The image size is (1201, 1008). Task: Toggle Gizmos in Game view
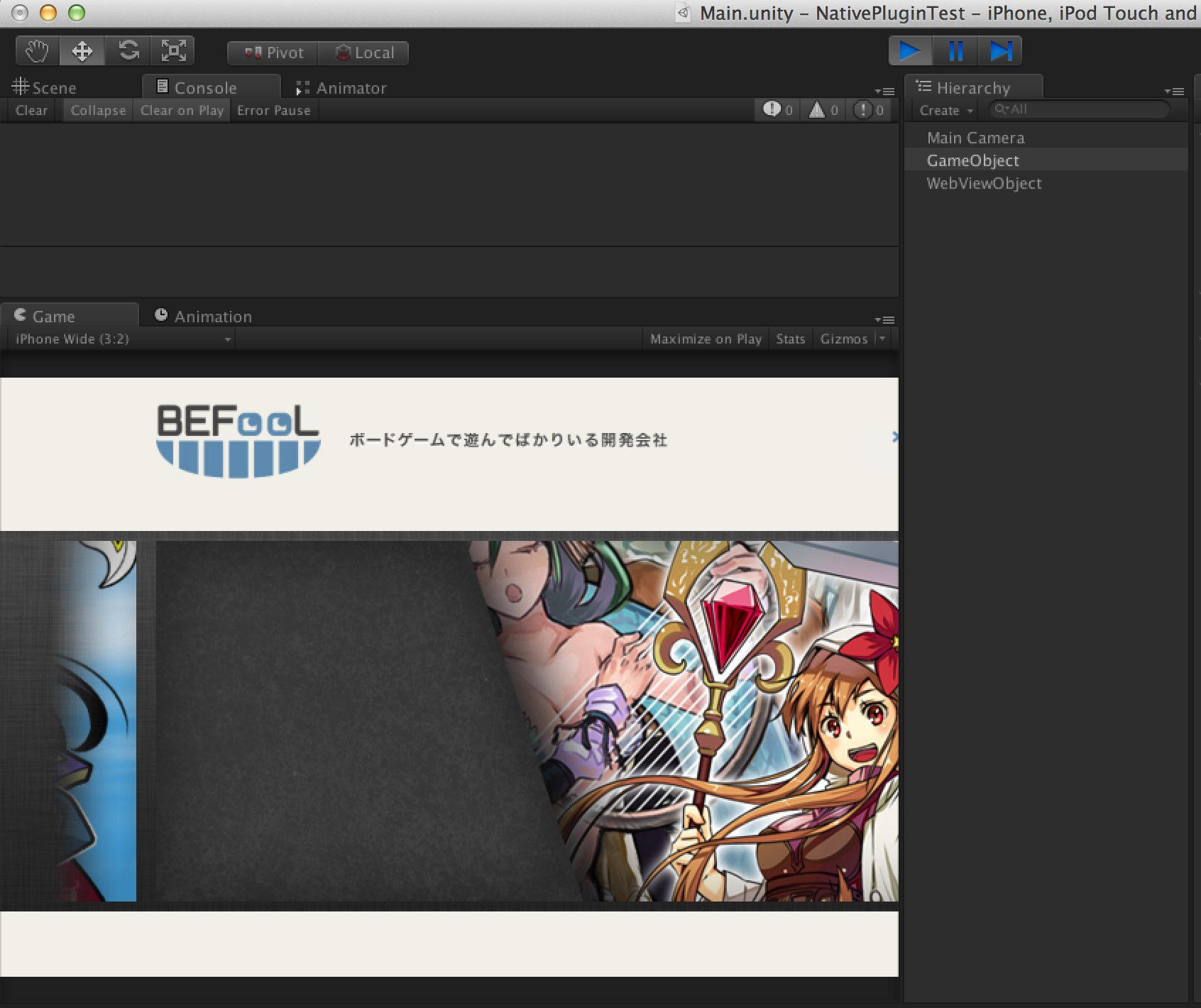[844, 339]
